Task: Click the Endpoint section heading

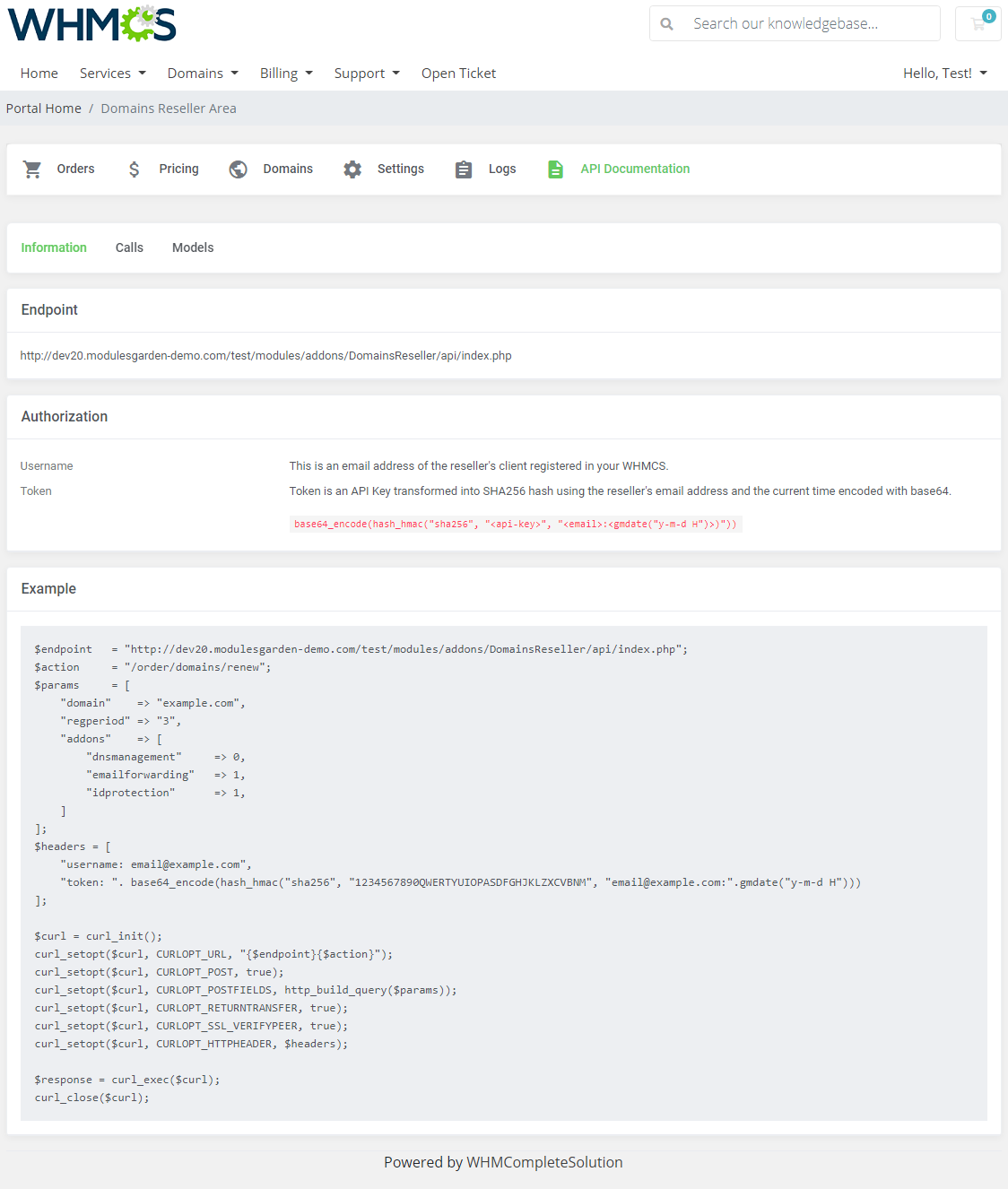Action: point(49,309)
